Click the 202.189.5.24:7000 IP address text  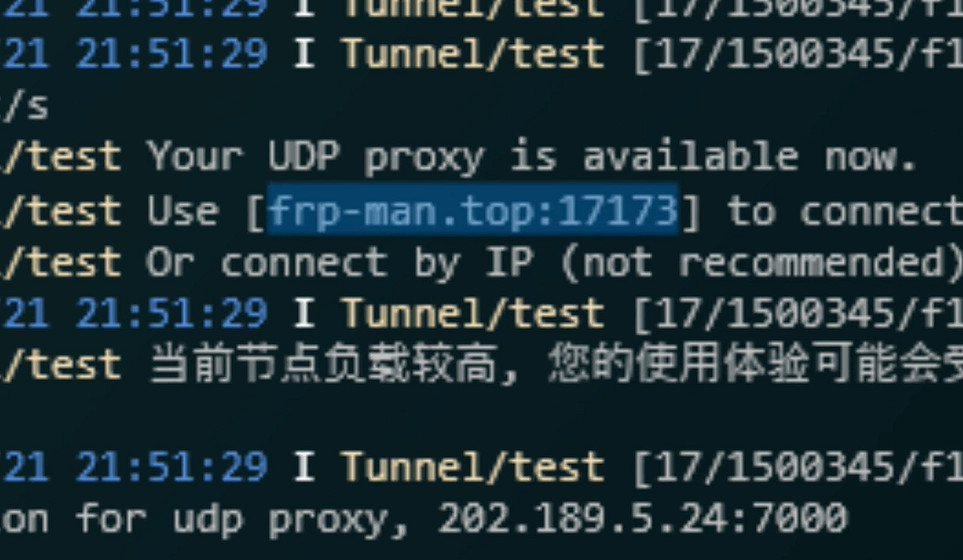[x=642, y=518]
